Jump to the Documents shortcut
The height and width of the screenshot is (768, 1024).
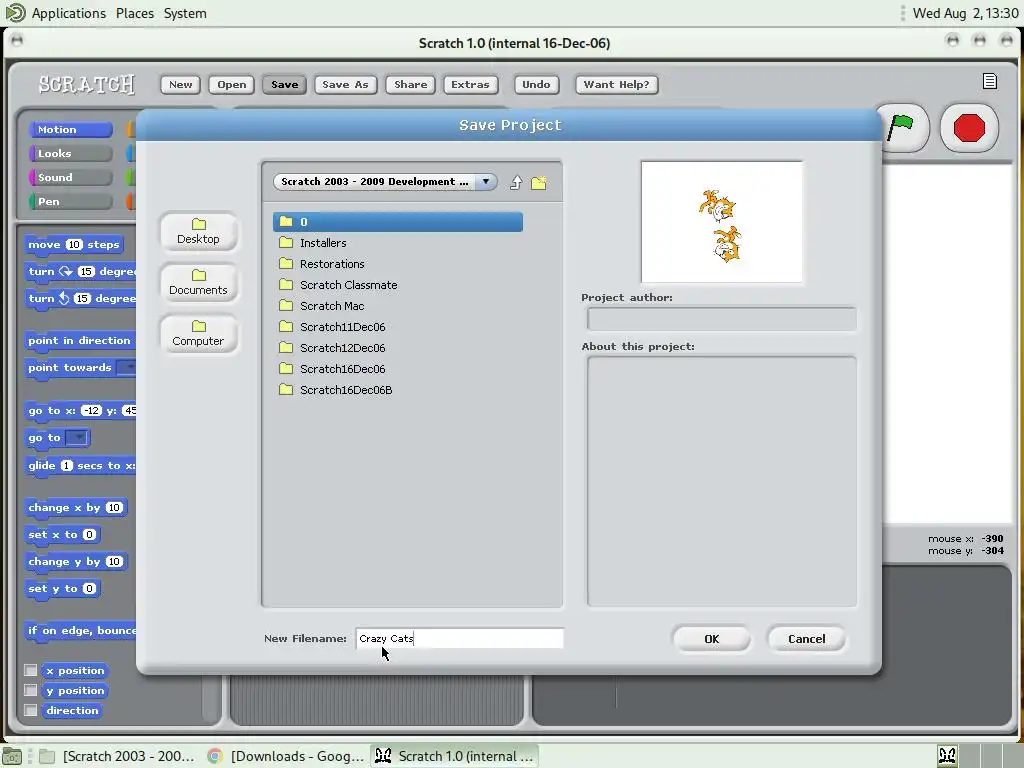click(199, 283)
